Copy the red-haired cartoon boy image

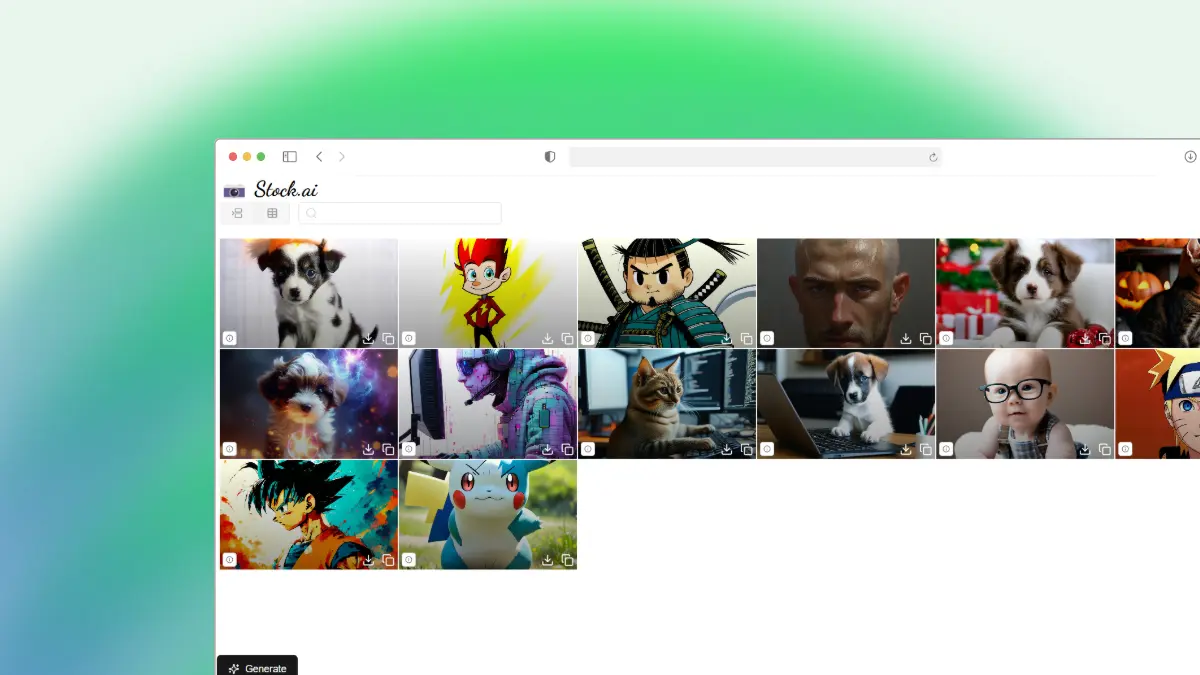click(x=567, y=339)
